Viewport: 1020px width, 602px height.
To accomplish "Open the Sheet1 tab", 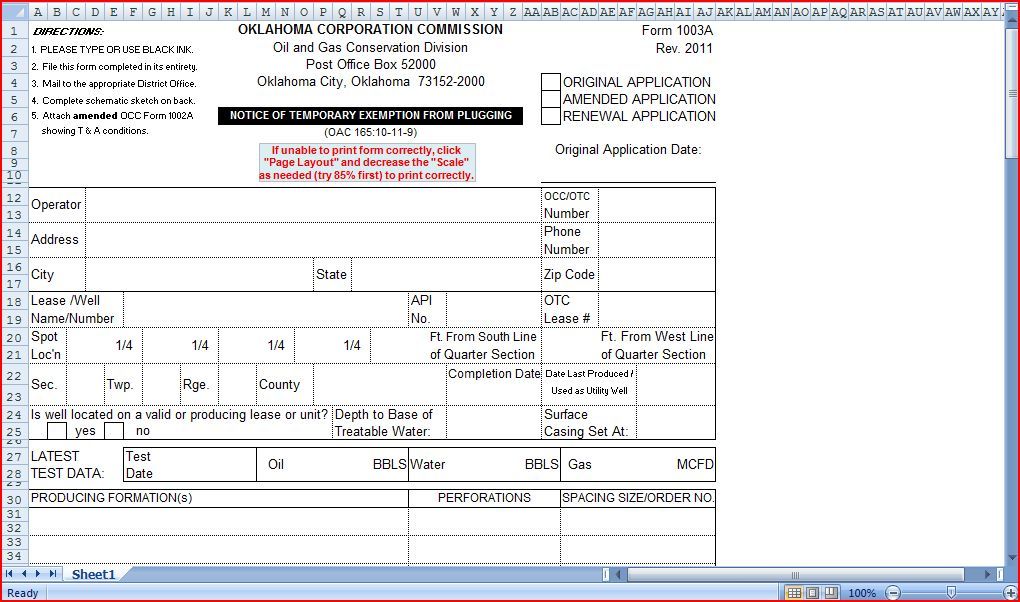I will point(93,574).
